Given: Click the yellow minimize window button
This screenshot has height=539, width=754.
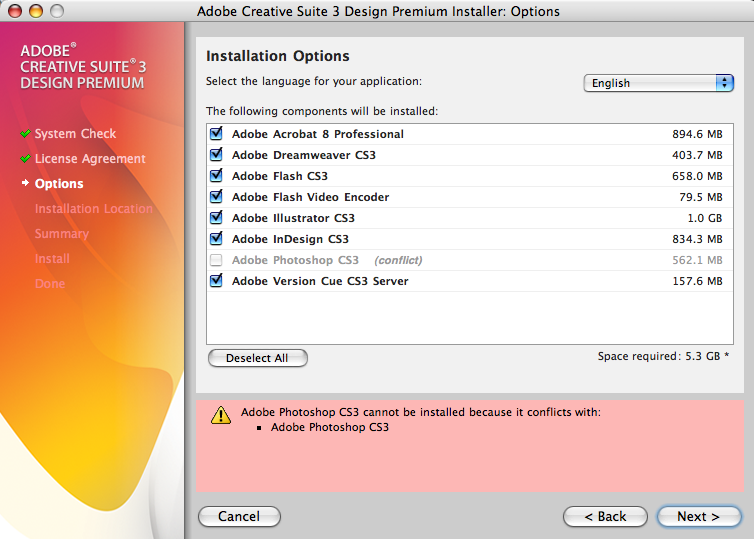Looking at the screenshot, I should pyautogui.click(x=36, y=11).
